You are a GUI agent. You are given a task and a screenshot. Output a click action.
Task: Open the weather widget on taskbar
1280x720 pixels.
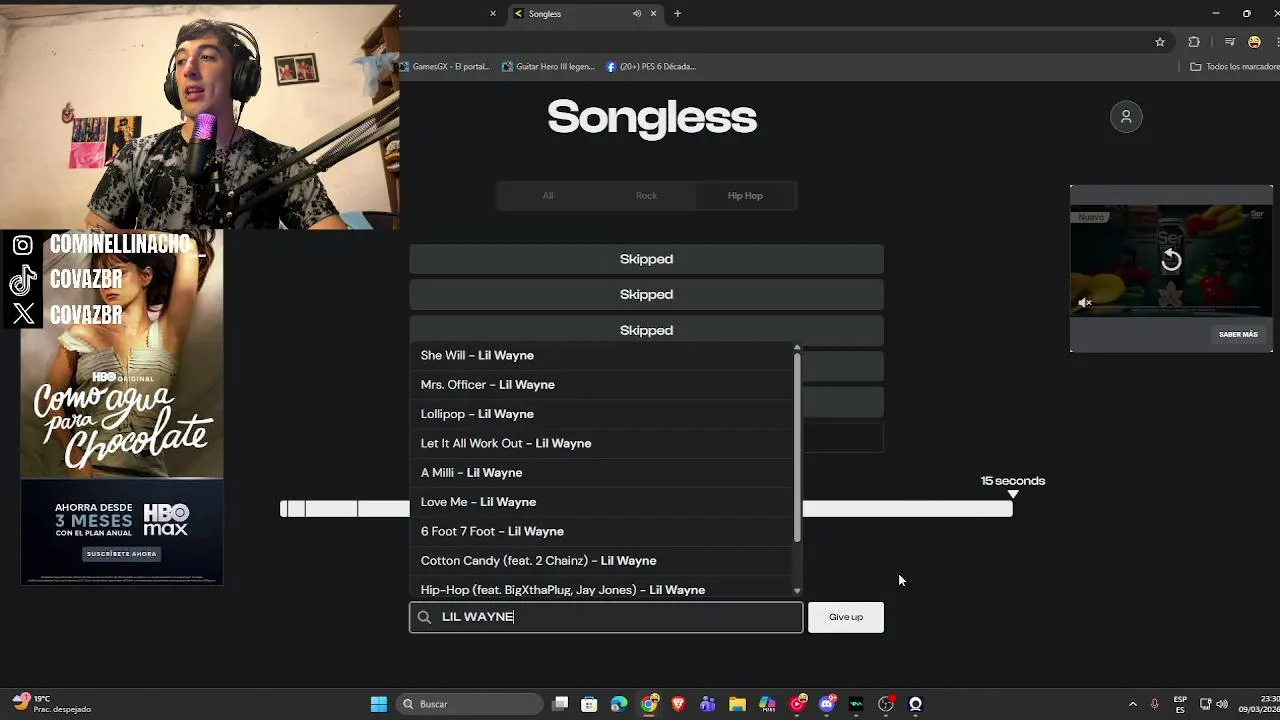pyautogui.click(x=52, y=704)
